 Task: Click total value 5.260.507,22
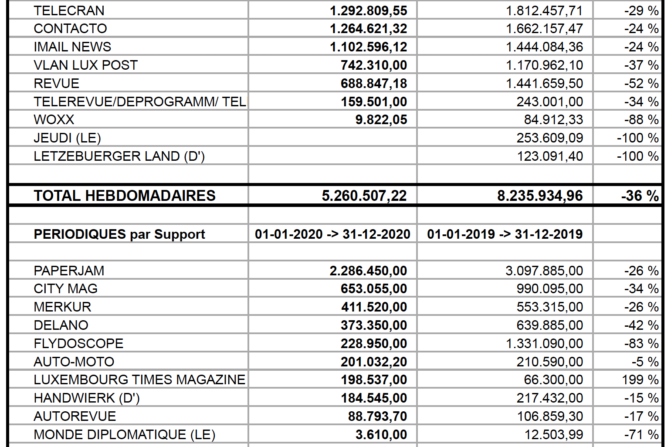click(x=365, y=196)
